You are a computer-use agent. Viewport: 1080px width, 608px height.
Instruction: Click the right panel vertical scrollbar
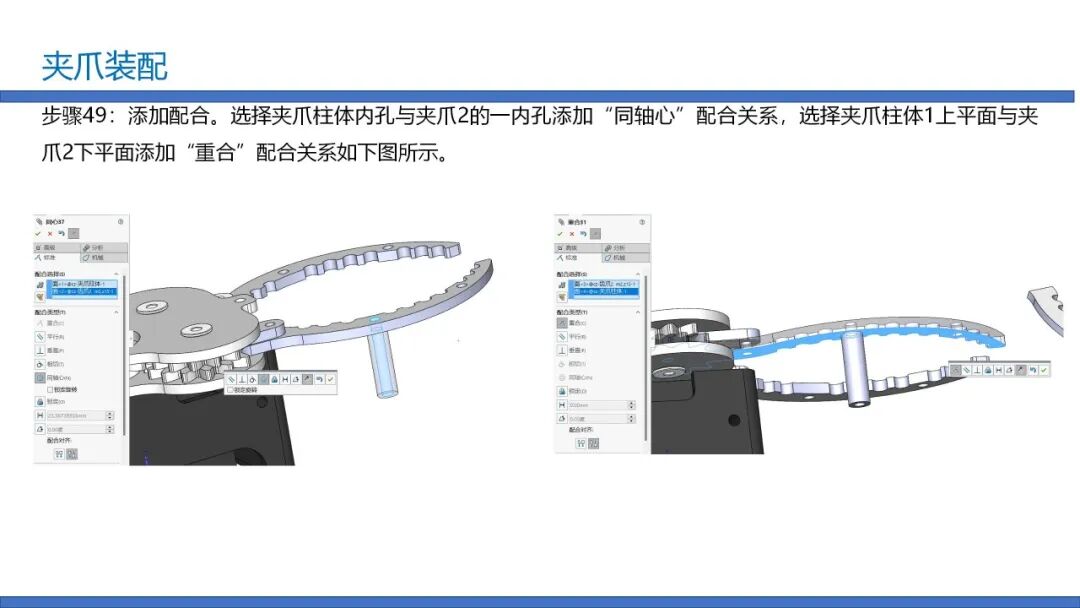coord(646,358)
